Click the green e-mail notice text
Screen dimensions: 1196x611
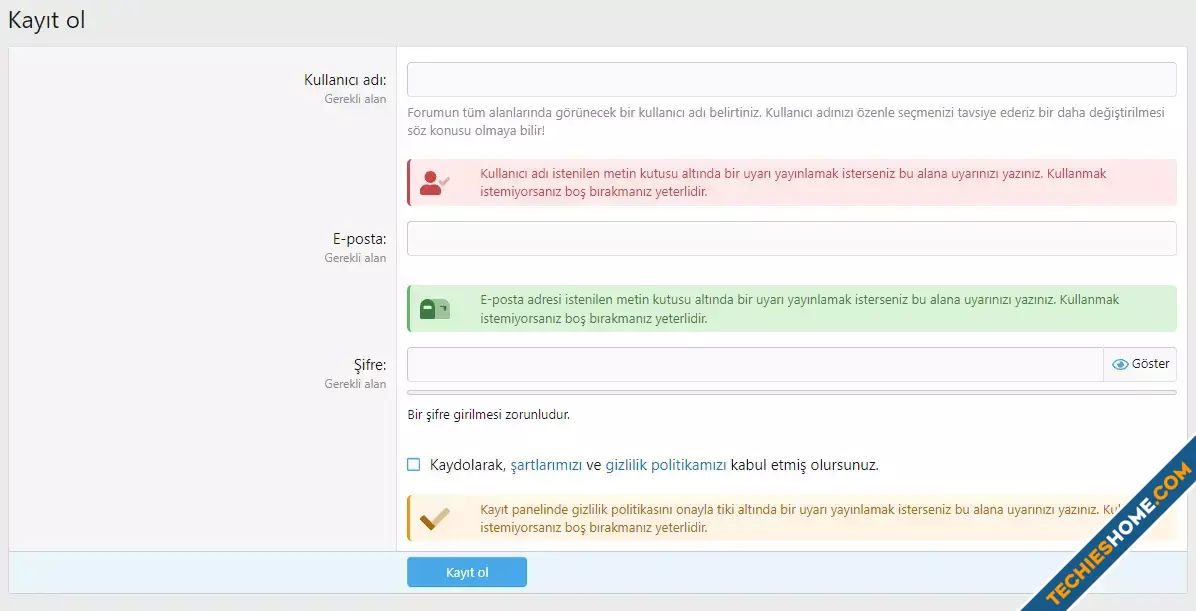coord(799,308)
